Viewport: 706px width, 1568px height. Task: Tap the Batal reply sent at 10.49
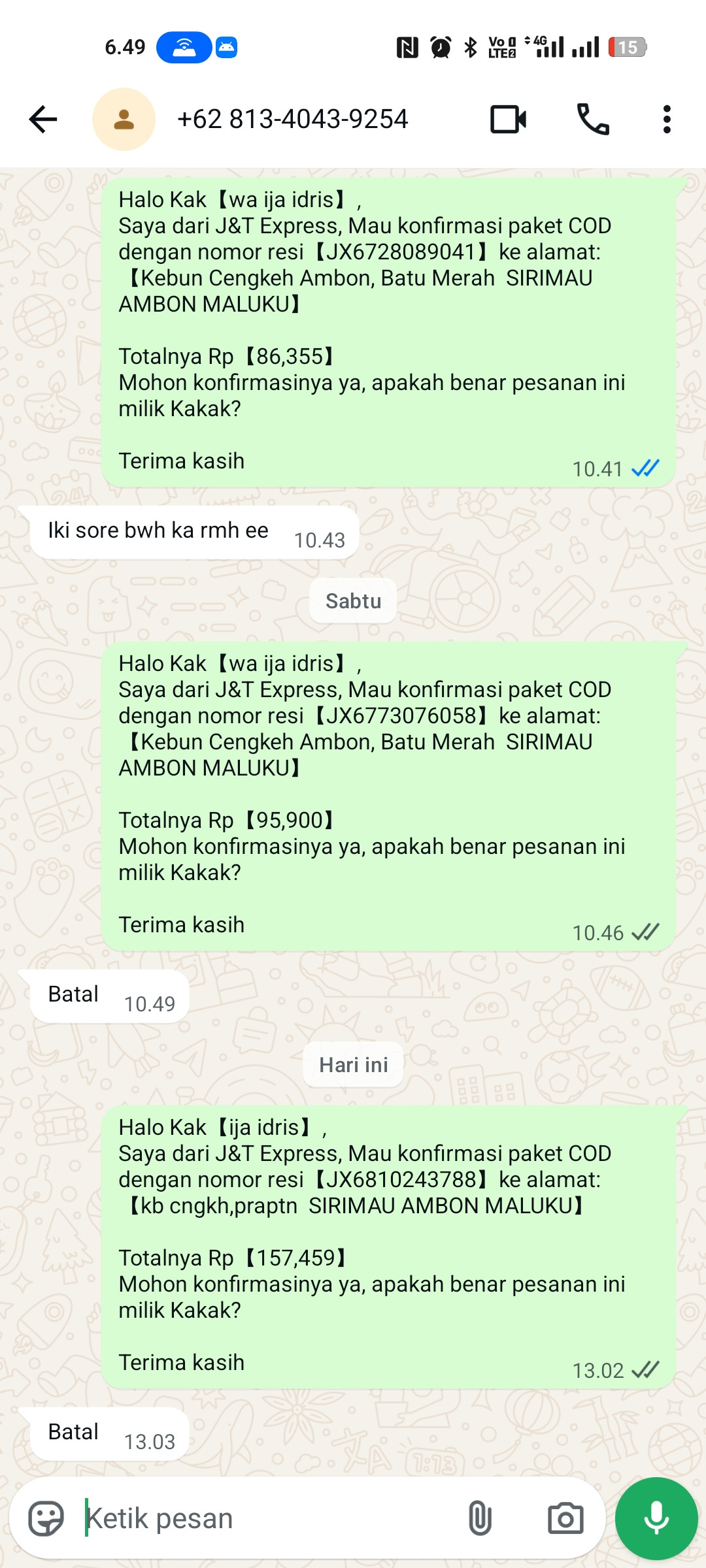[110, 996]
